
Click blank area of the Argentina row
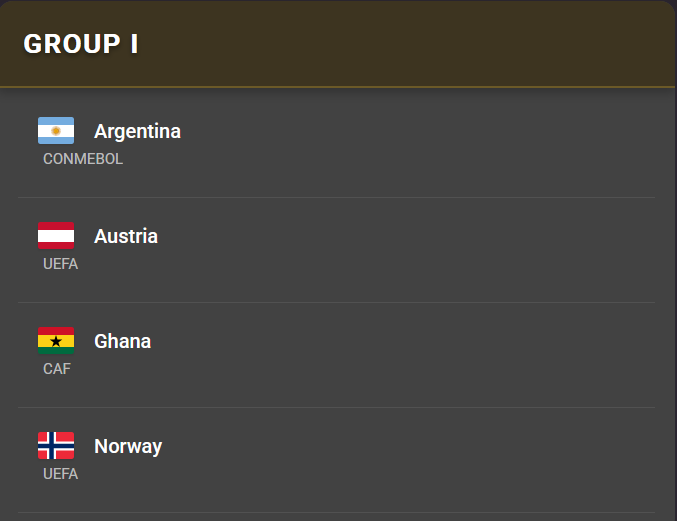420,143
